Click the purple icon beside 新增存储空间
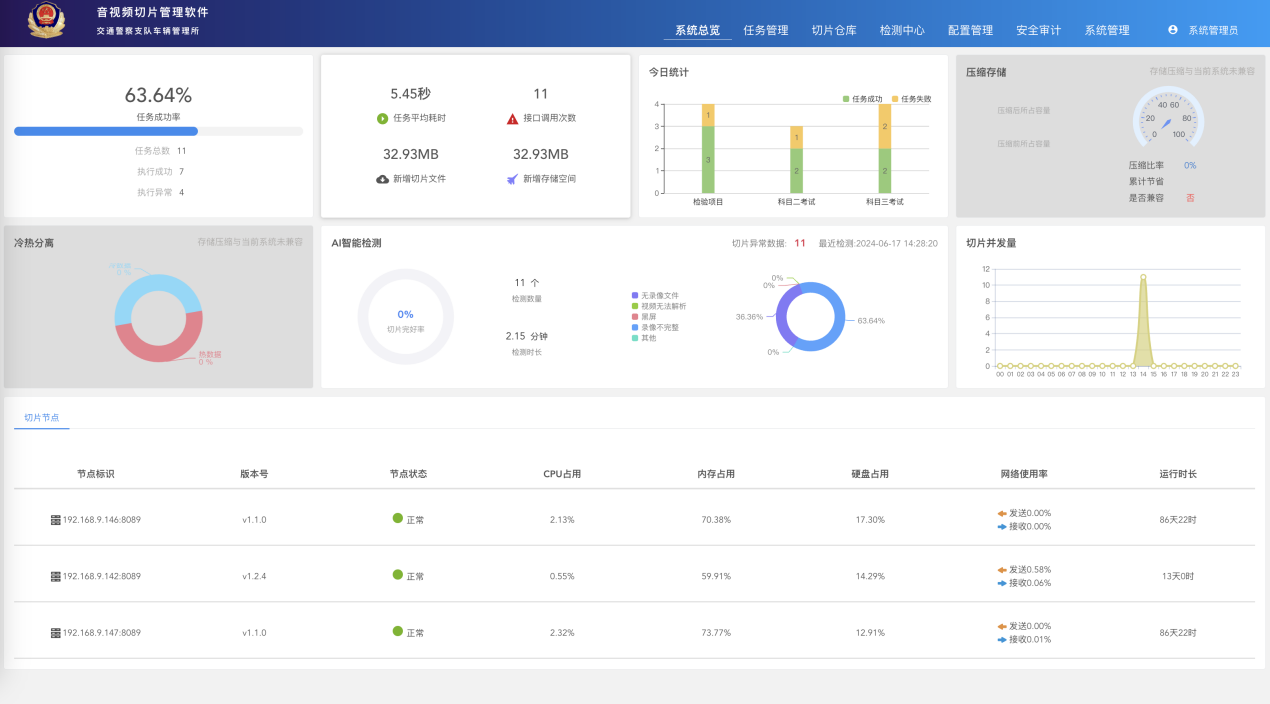 (512, 179)
